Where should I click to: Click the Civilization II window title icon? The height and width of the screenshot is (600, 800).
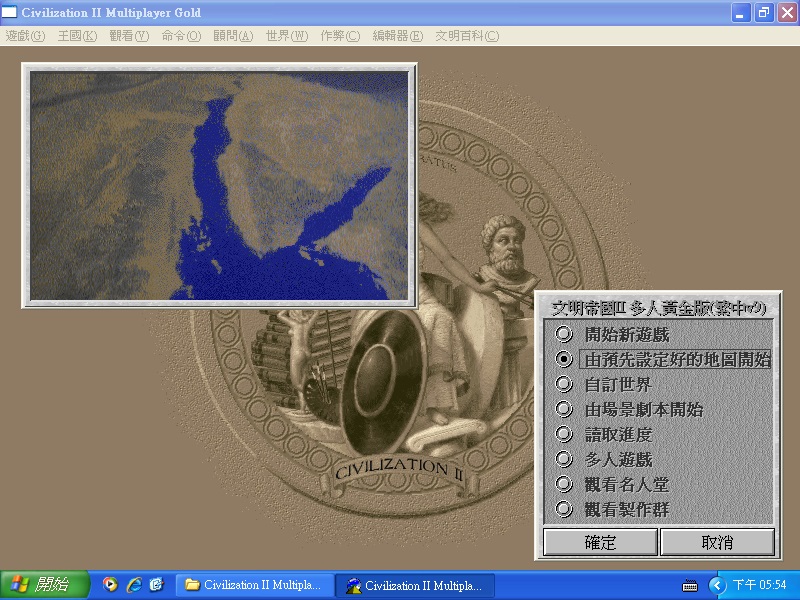9,12
